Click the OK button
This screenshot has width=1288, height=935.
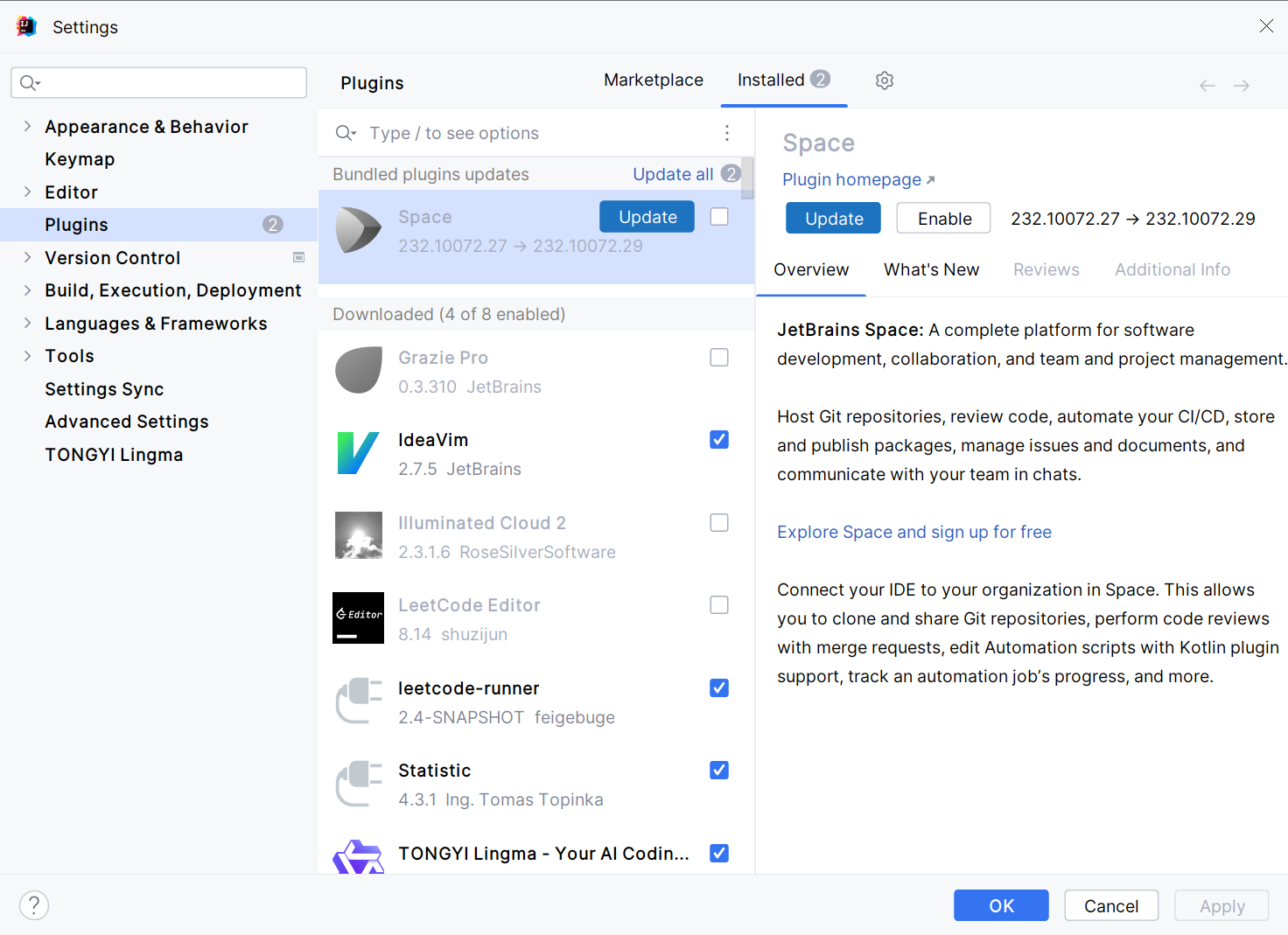[1001, 906]
